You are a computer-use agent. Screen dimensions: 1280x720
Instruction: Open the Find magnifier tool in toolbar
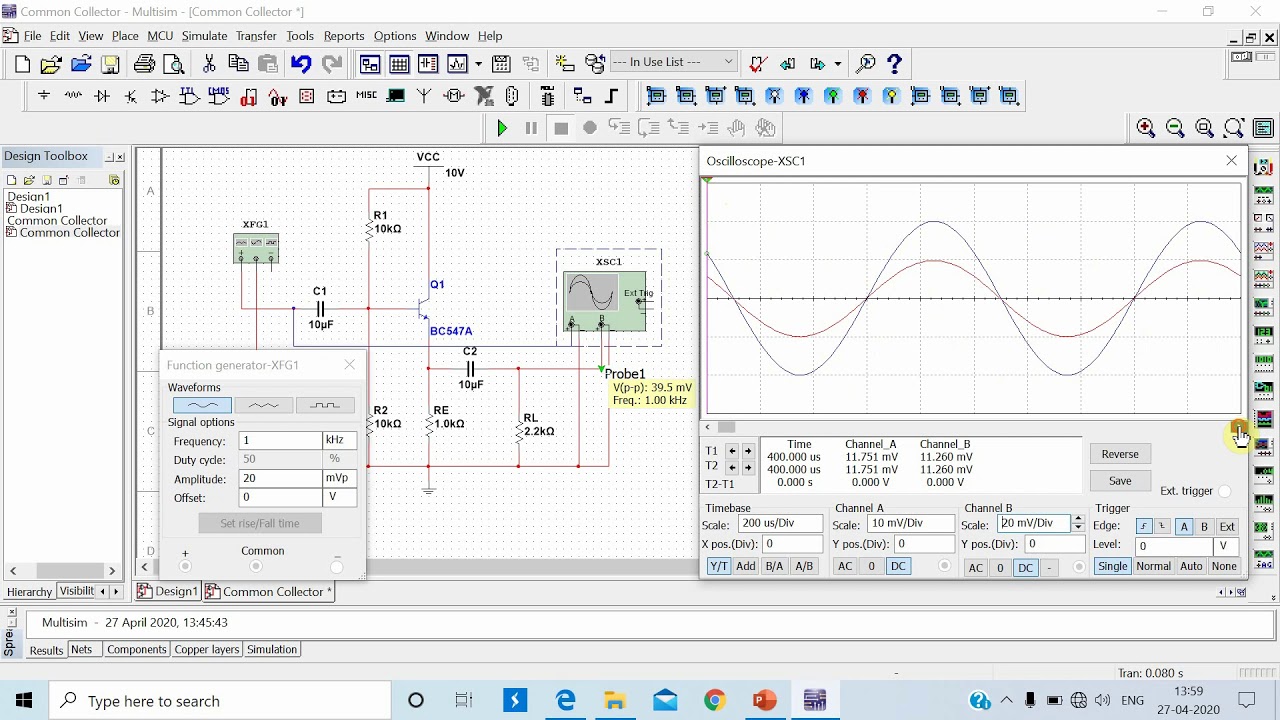coord(866,64)
